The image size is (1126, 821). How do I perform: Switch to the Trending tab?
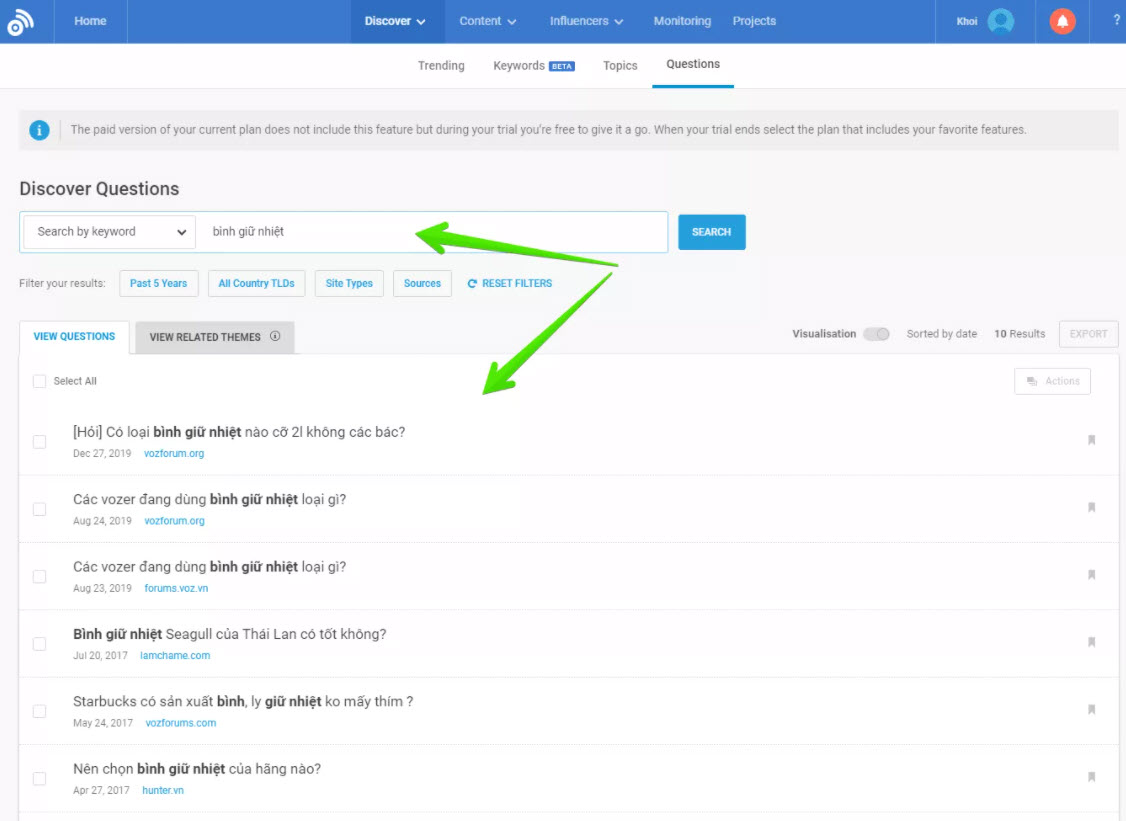click(x=441, y=65)
